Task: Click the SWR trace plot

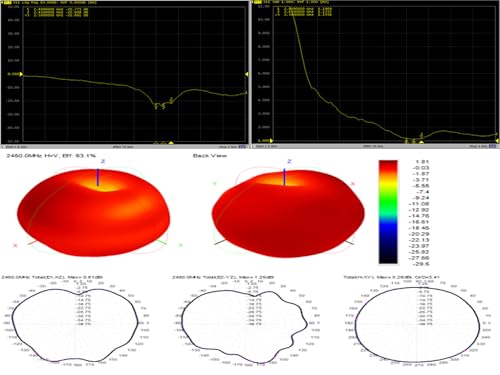Action: click(384, 74)
